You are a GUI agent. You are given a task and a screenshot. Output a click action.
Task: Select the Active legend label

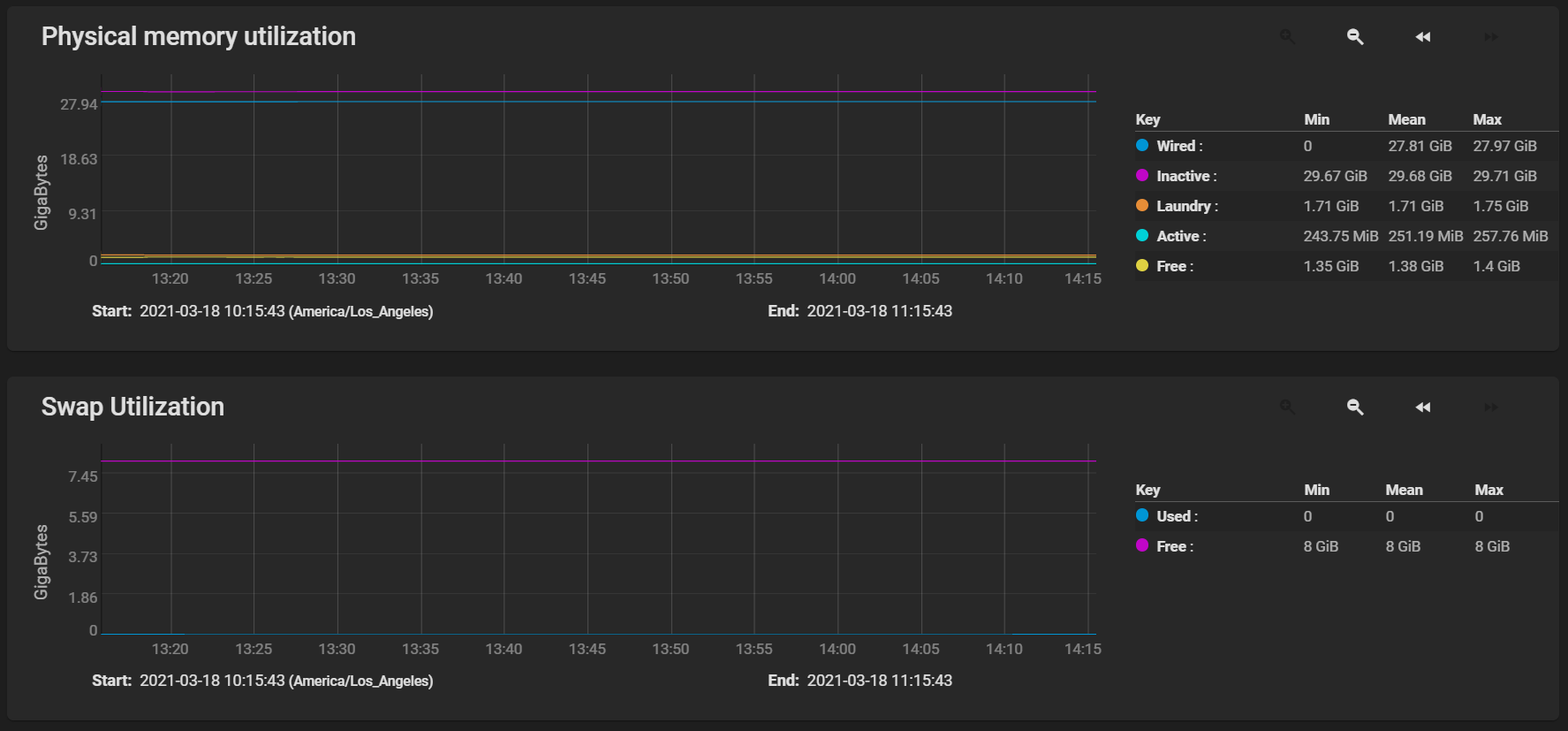(1181, 236)
